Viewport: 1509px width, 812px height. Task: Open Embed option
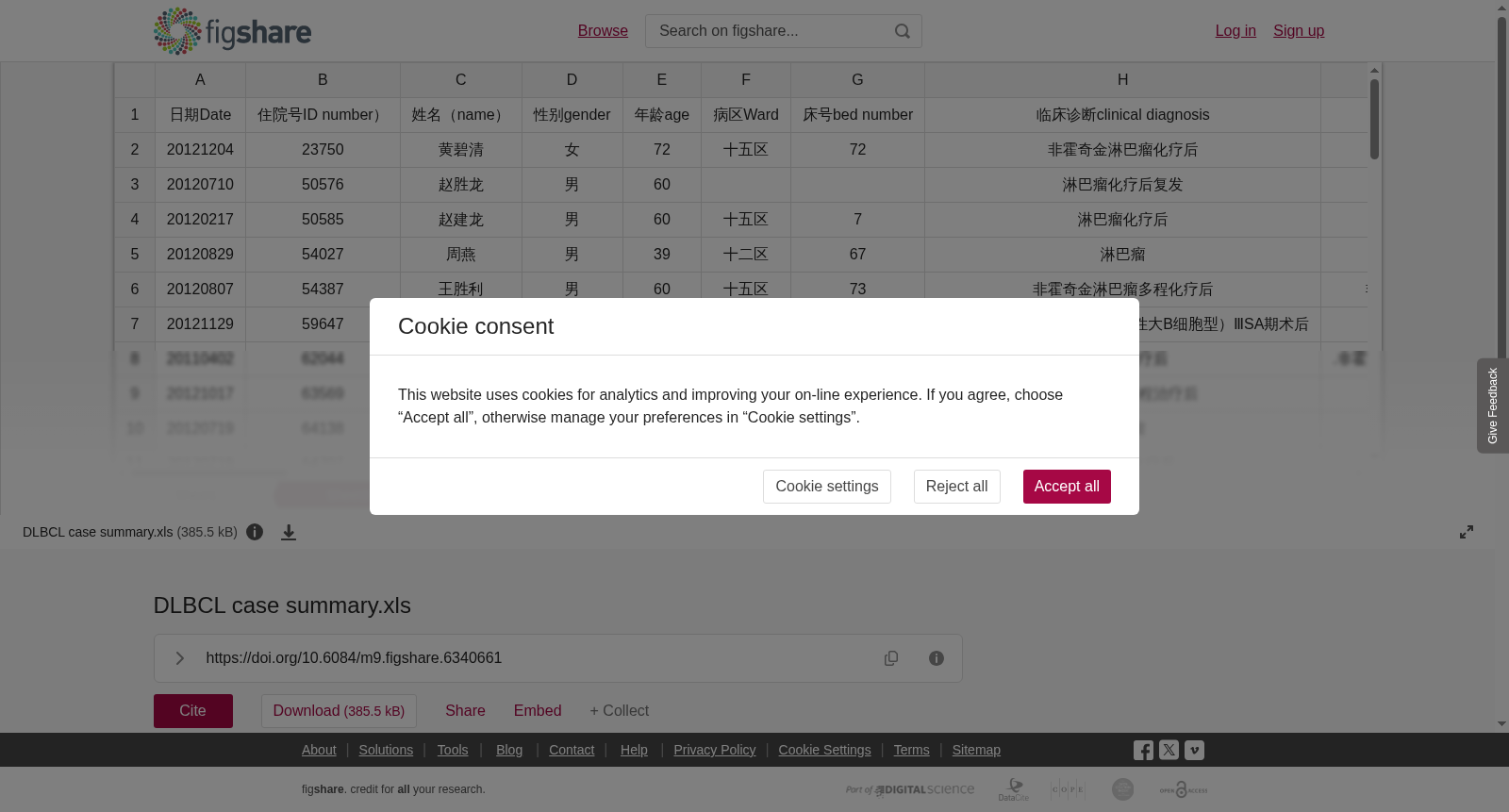pyautogui.click(x=538, y=711)
